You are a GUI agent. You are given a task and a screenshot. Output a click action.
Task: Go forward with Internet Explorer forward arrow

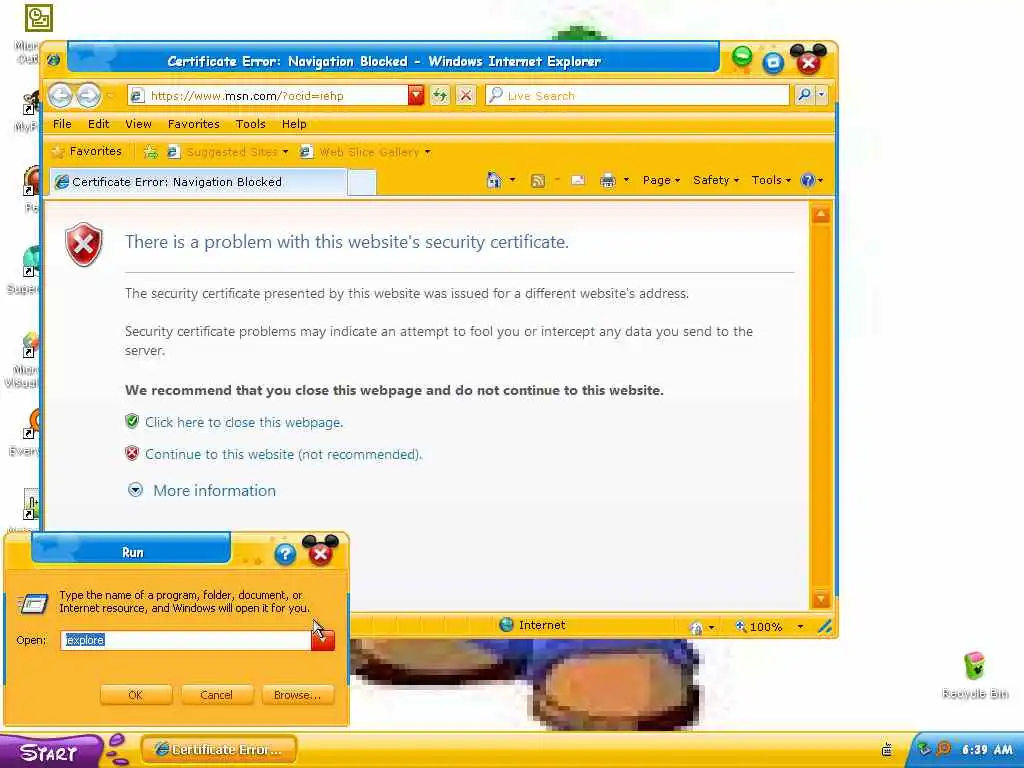tap(88, 96)
